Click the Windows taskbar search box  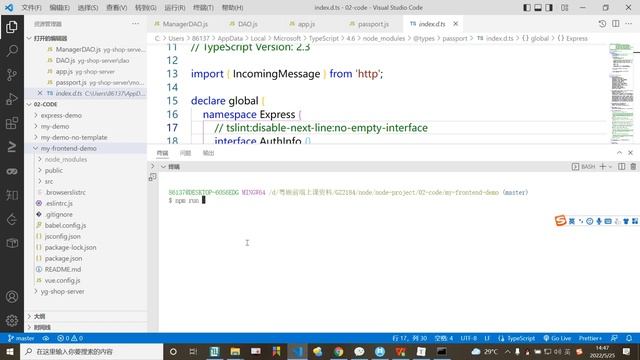click(x=91, y=351)
